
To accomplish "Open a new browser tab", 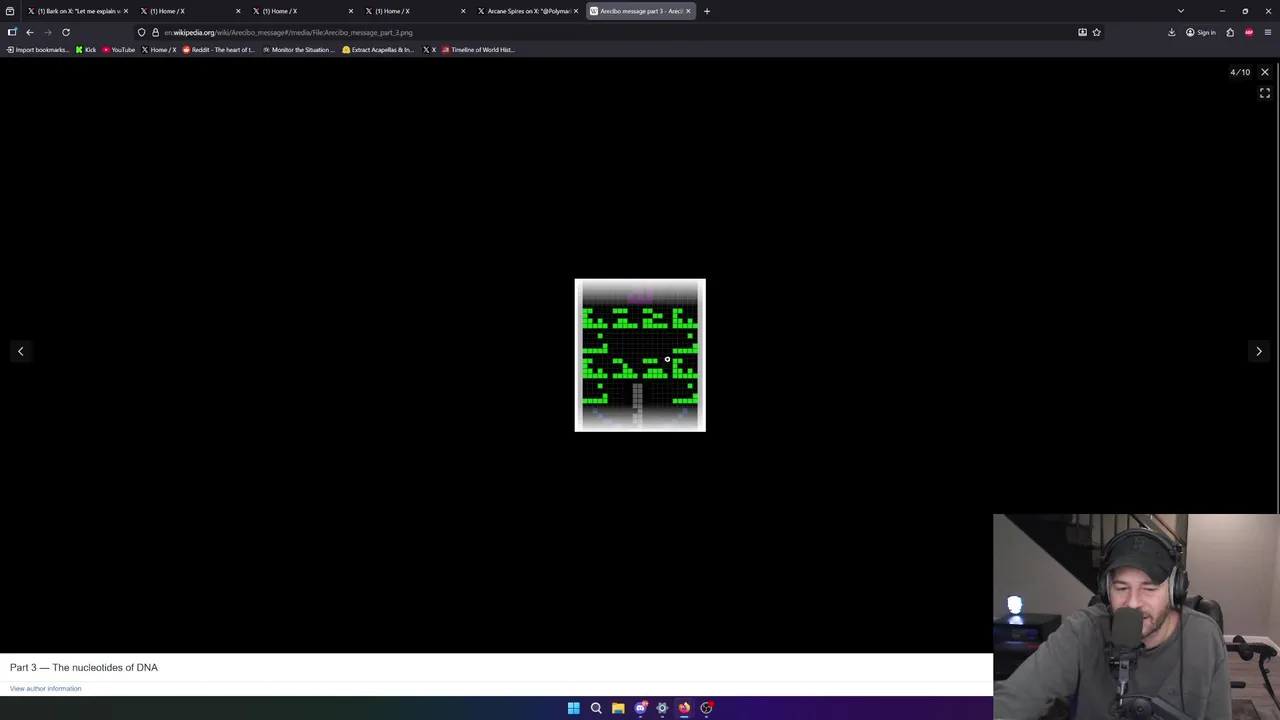I will coord(707,11).
